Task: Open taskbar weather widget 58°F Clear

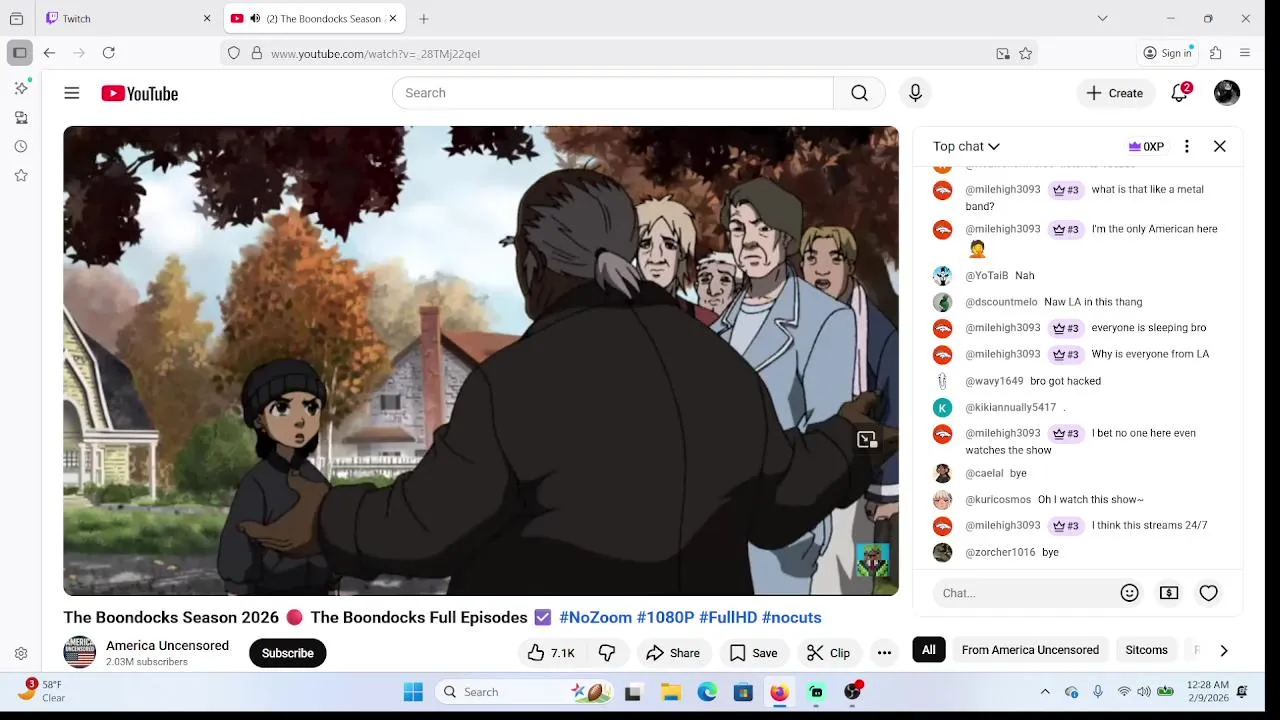Action: click(x=42, y=691)
